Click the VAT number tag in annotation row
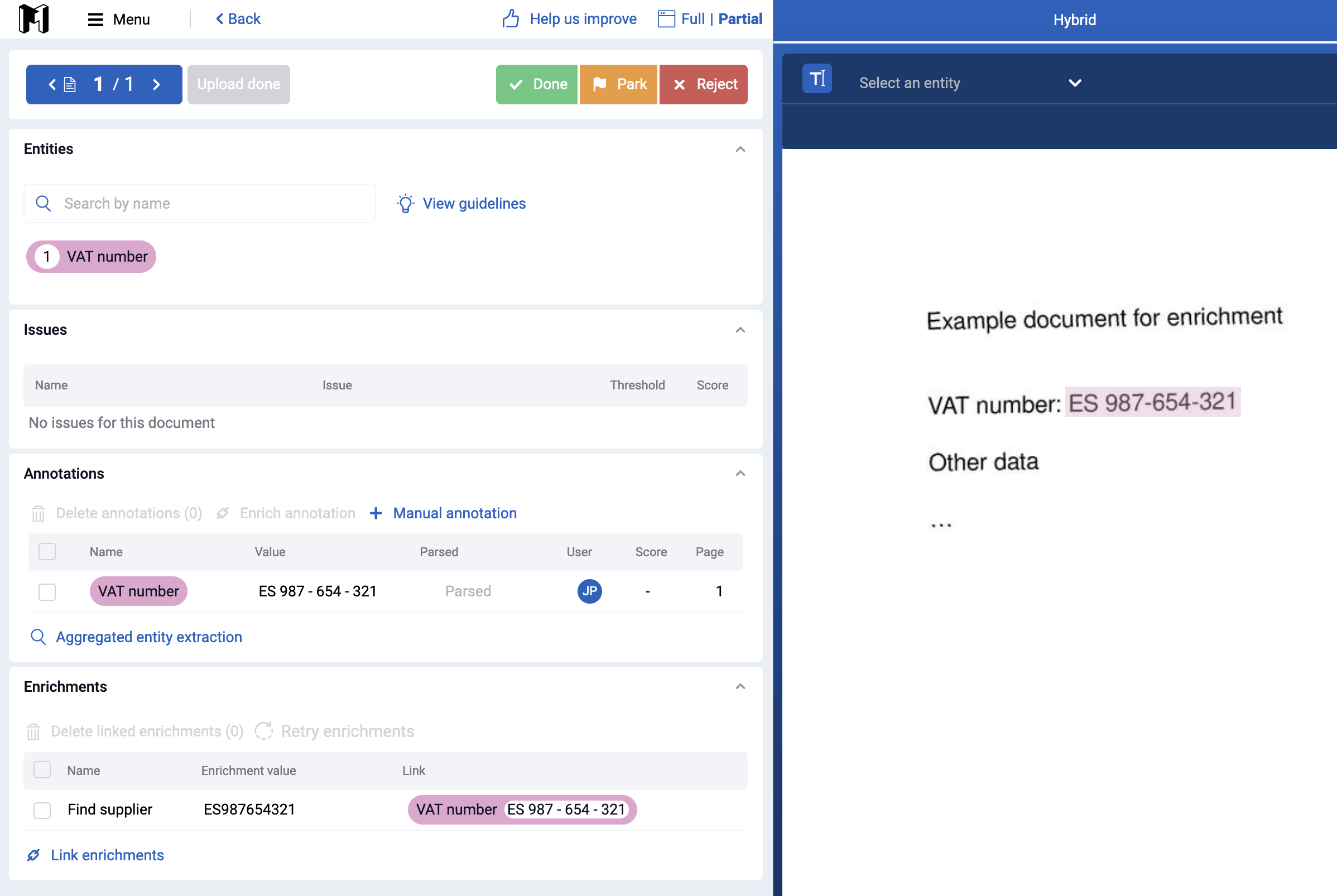The image size is (1337, 896). (138, 591)
